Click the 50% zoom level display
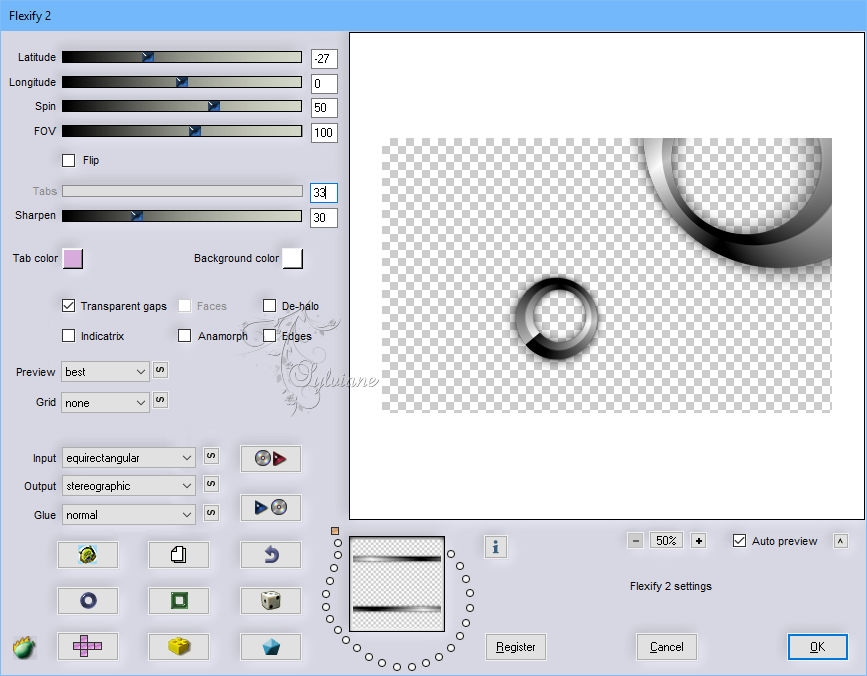The image size is (867, 676). pos(666,541)
